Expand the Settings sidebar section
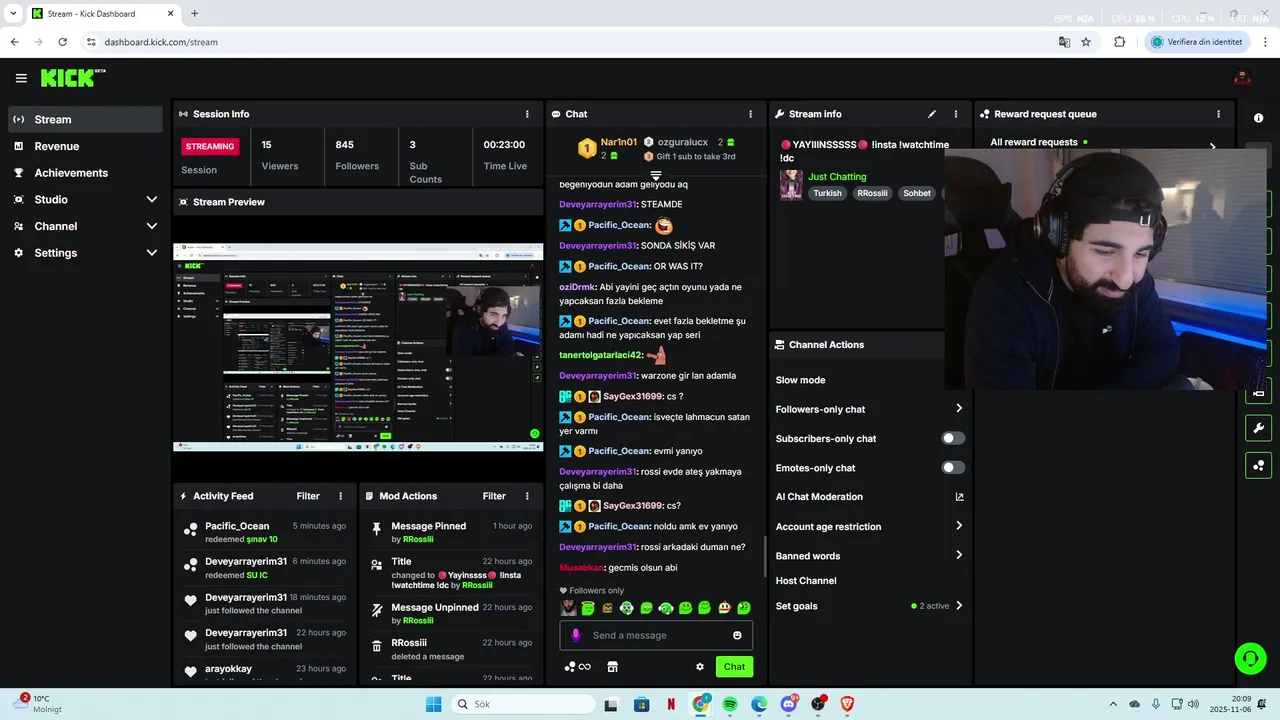The width and height of the screenshot is (1280, 720). [x=85, y=253]
